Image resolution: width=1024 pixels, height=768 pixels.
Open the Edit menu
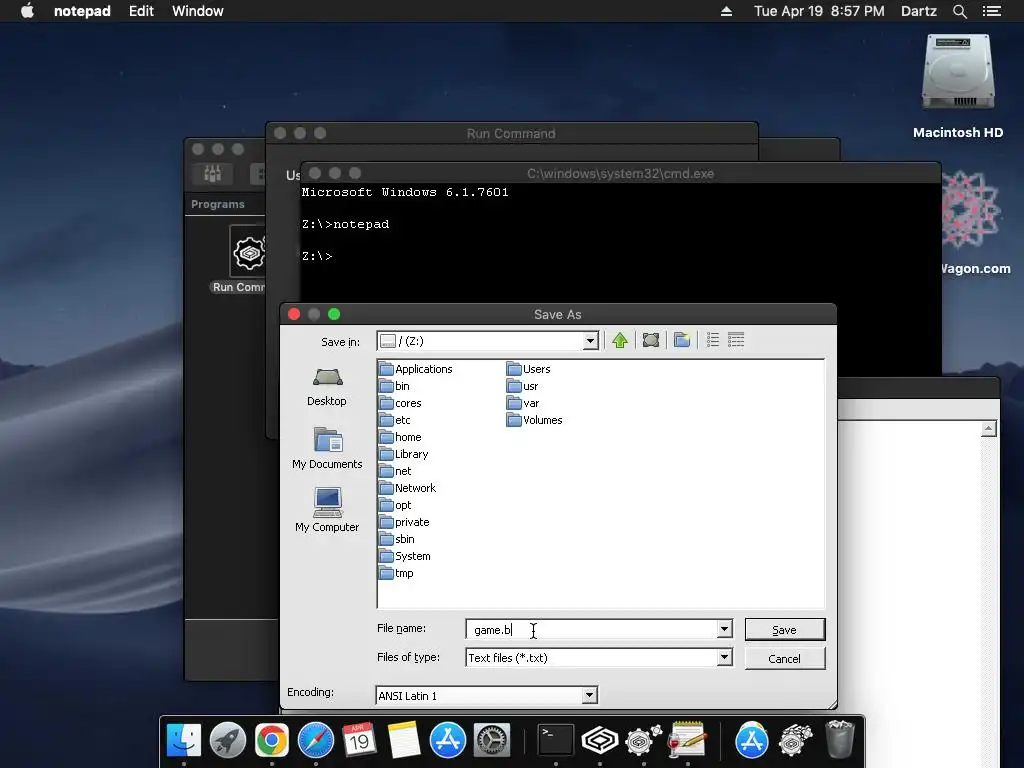(141, 11)
